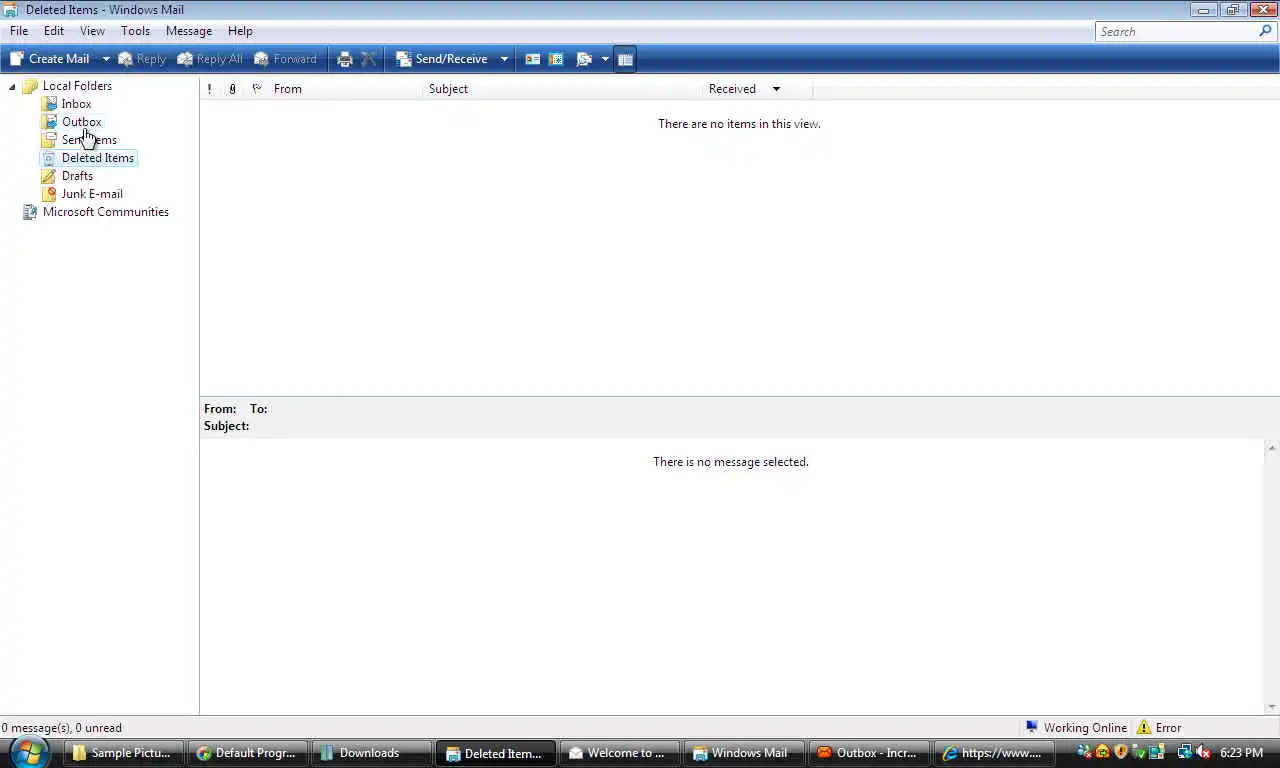Open the Tools menu
Image resolution: width=1280 pixels, height=768 pixels.
coord(135,31)
